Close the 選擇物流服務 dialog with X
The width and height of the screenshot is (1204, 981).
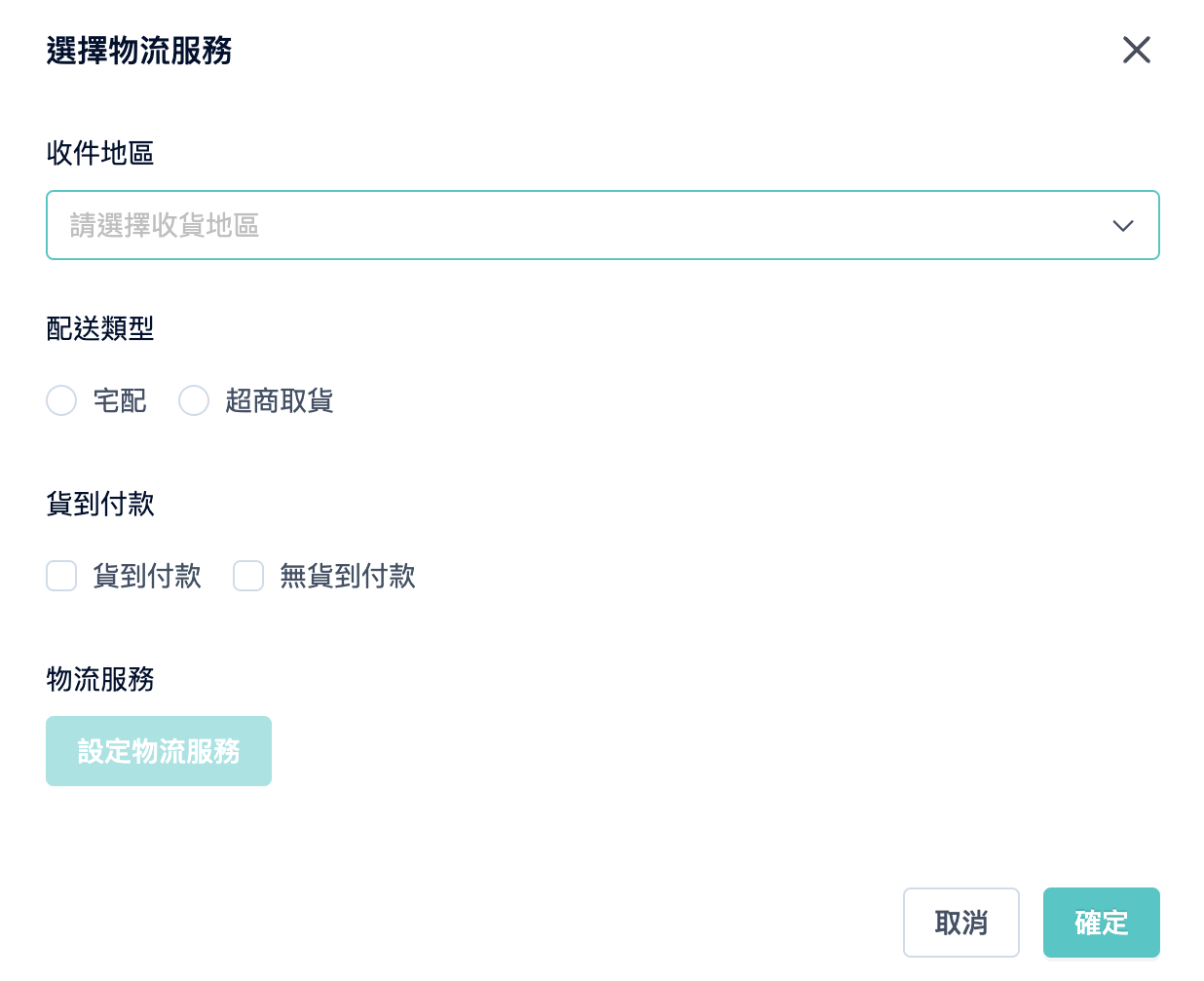[1136, 50]
